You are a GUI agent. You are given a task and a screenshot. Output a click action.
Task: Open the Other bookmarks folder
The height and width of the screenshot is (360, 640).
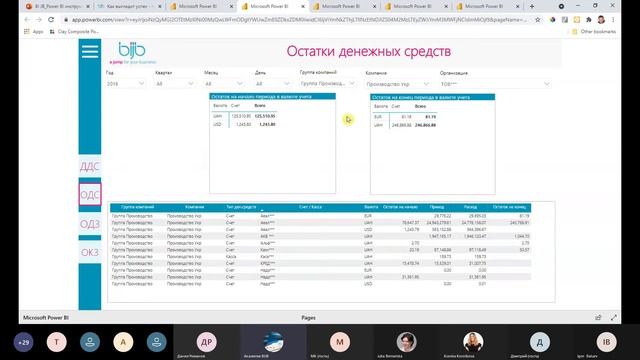[x=594, y=31]
